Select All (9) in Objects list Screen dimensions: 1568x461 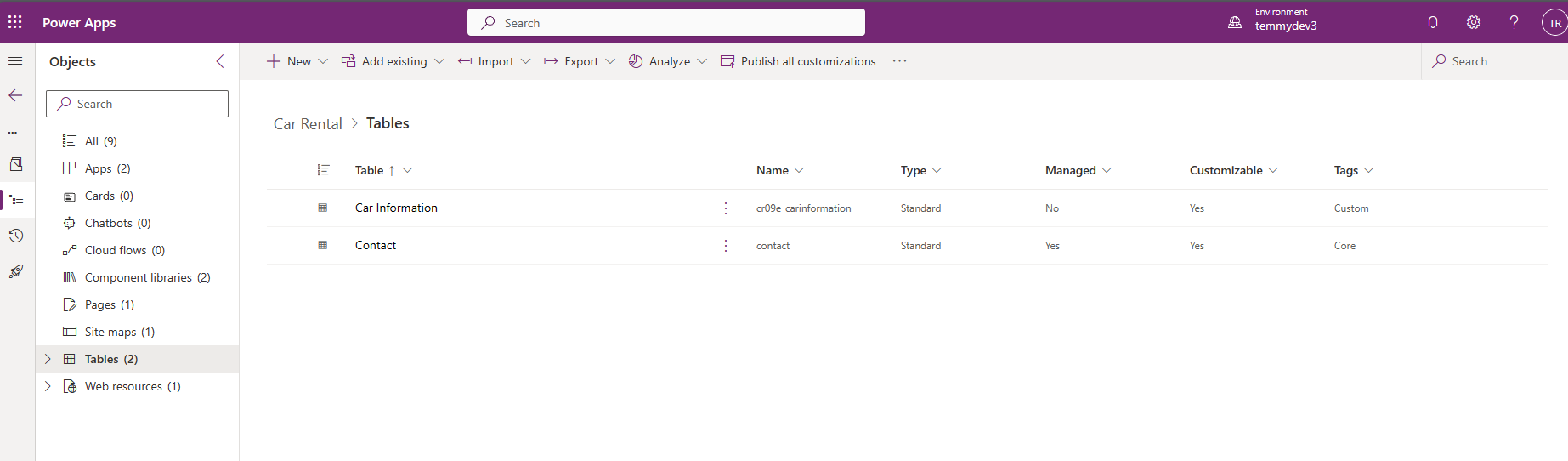click(137, 141)
